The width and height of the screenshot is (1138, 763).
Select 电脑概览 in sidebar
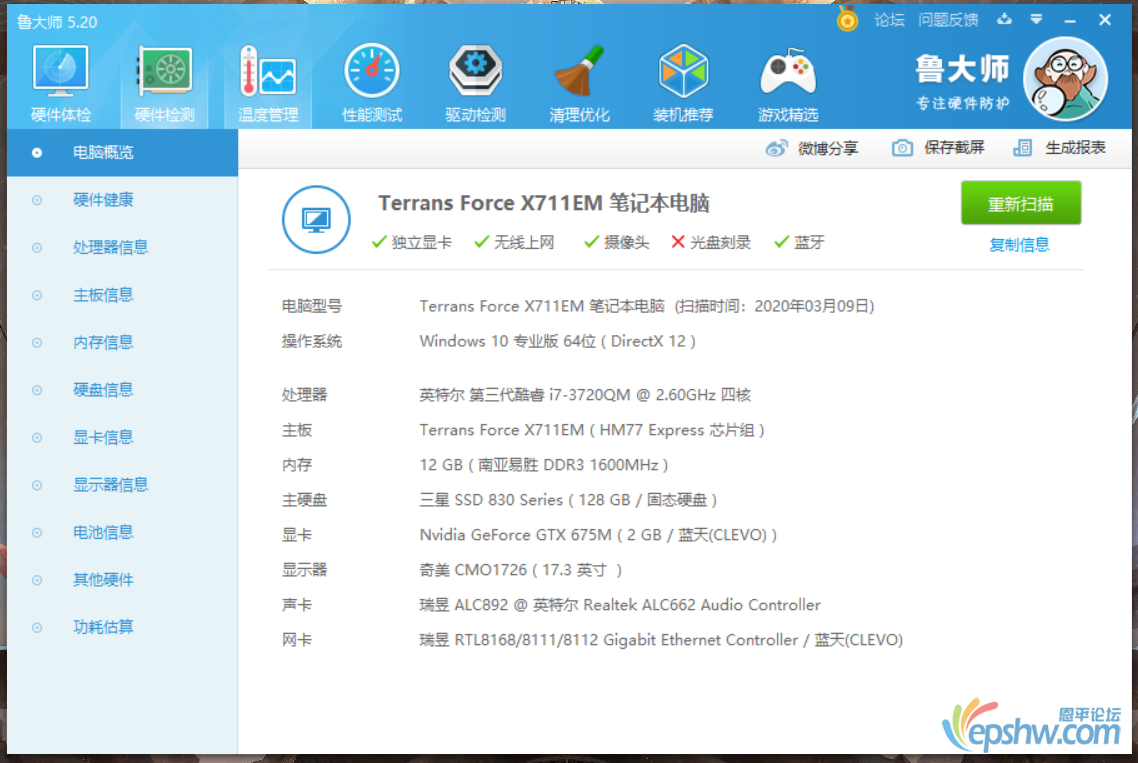tap(123, 152)
